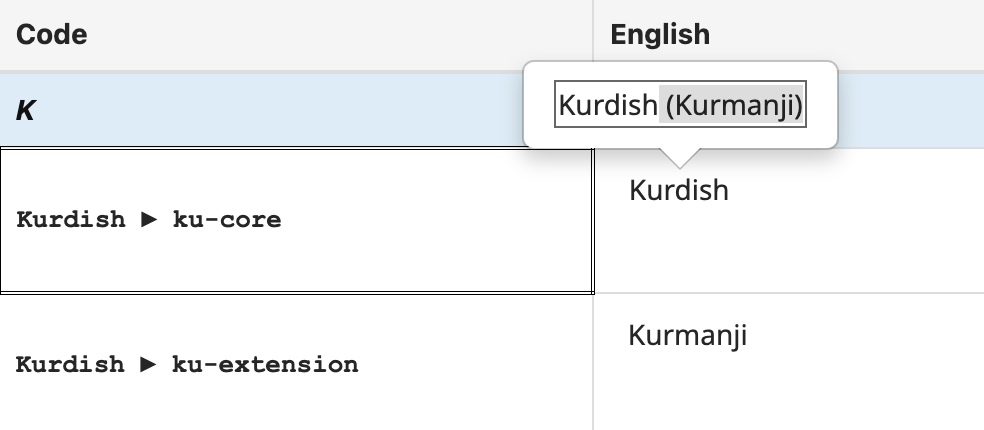This screenshot has height=430, width=984.
Task: Sort by the English column header
Action: coord(660,35)
